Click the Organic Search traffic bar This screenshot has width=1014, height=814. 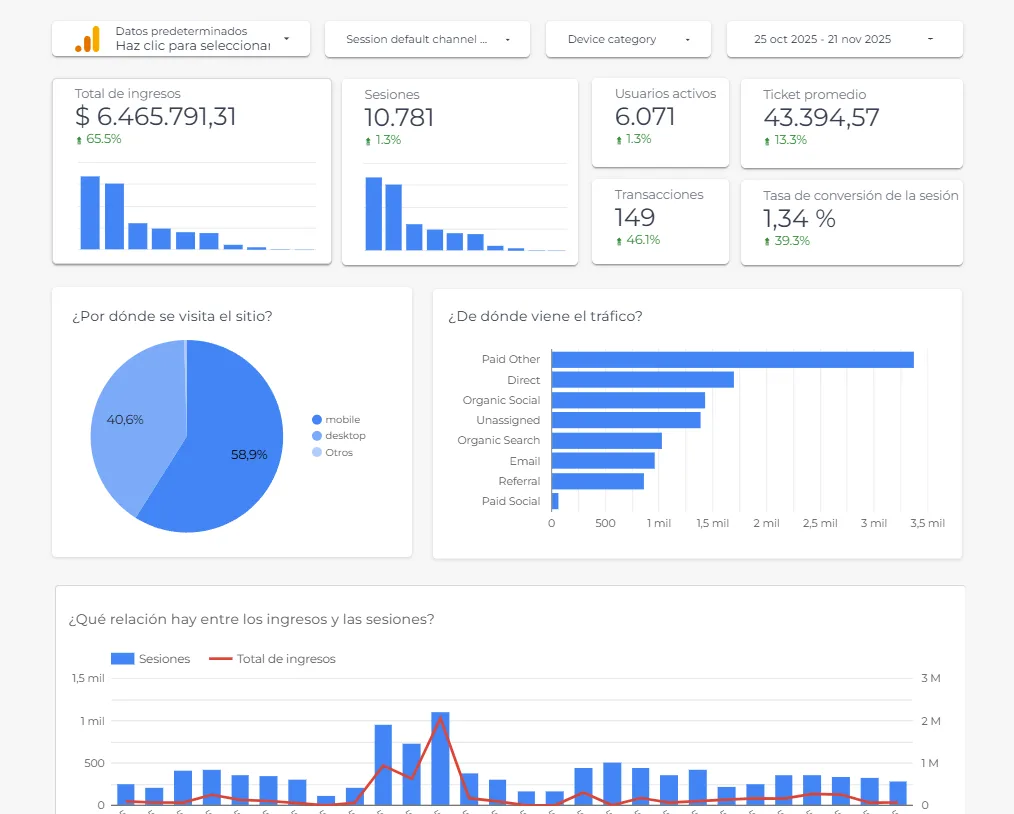(x=607, y=440)
